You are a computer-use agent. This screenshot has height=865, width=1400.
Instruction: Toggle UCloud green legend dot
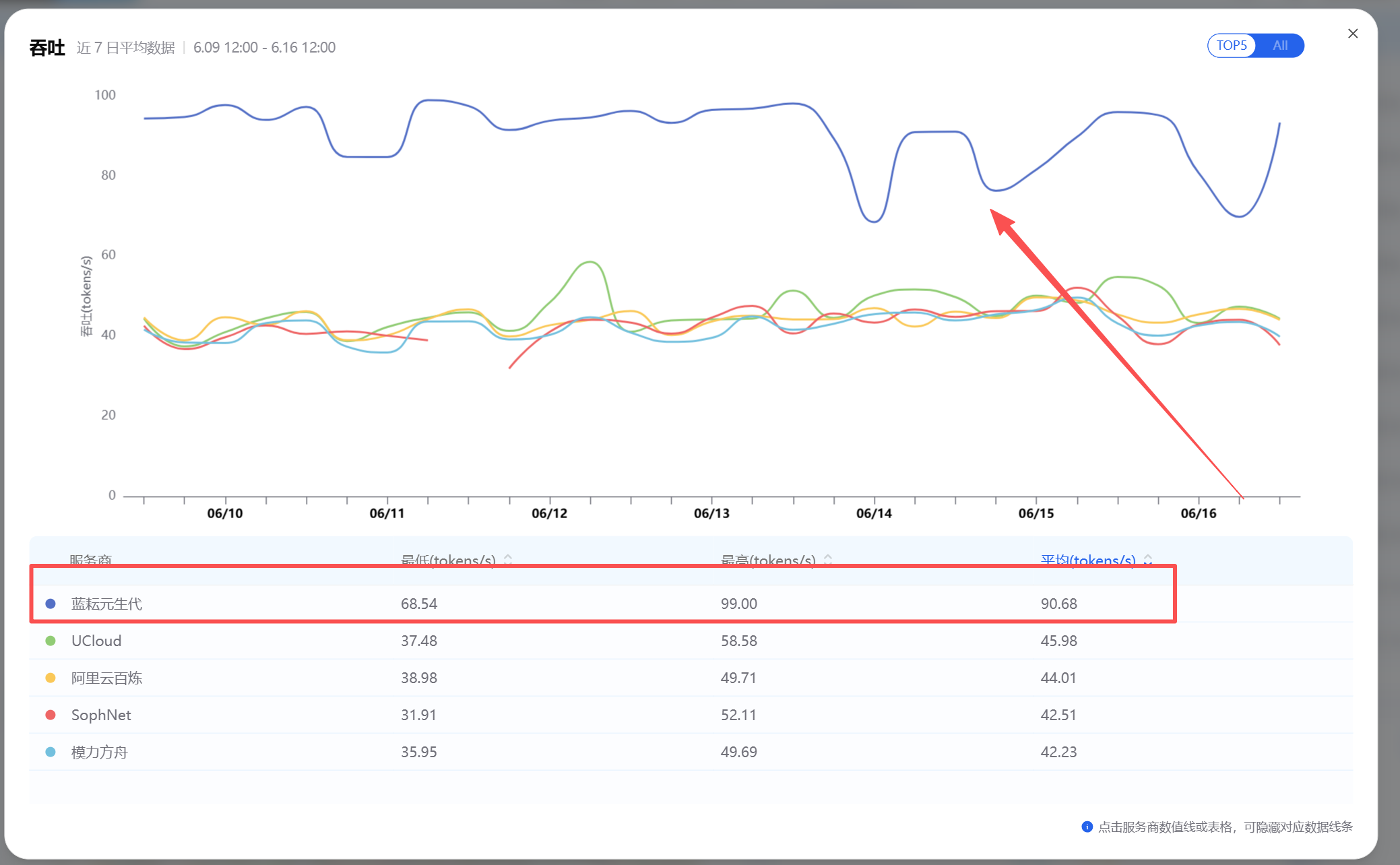(x=51, y=641)
